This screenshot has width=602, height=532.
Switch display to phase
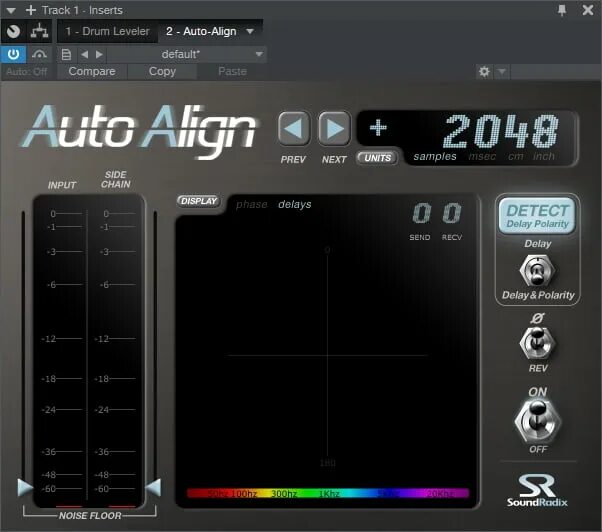[251, 205]
